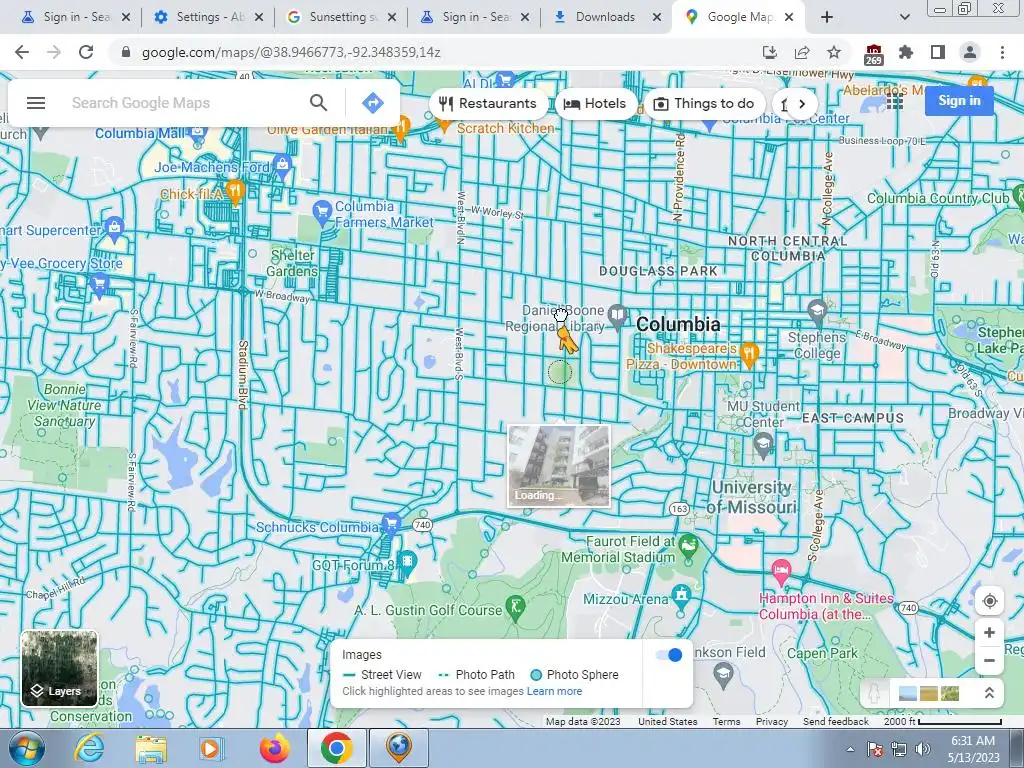Click the Pegman Street View icon at bottom

click(874, 693)
